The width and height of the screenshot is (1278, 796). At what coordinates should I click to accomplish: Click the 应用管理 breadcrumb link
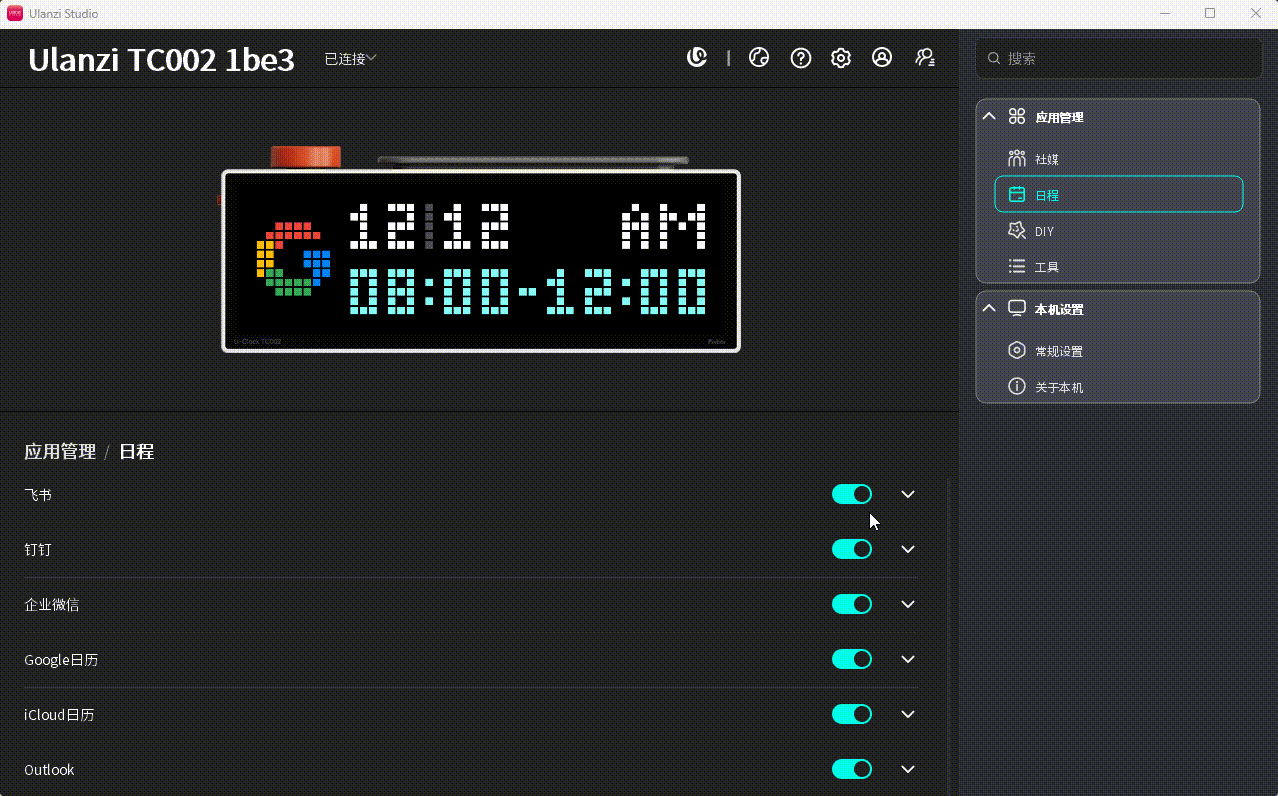tap(60, 452)
